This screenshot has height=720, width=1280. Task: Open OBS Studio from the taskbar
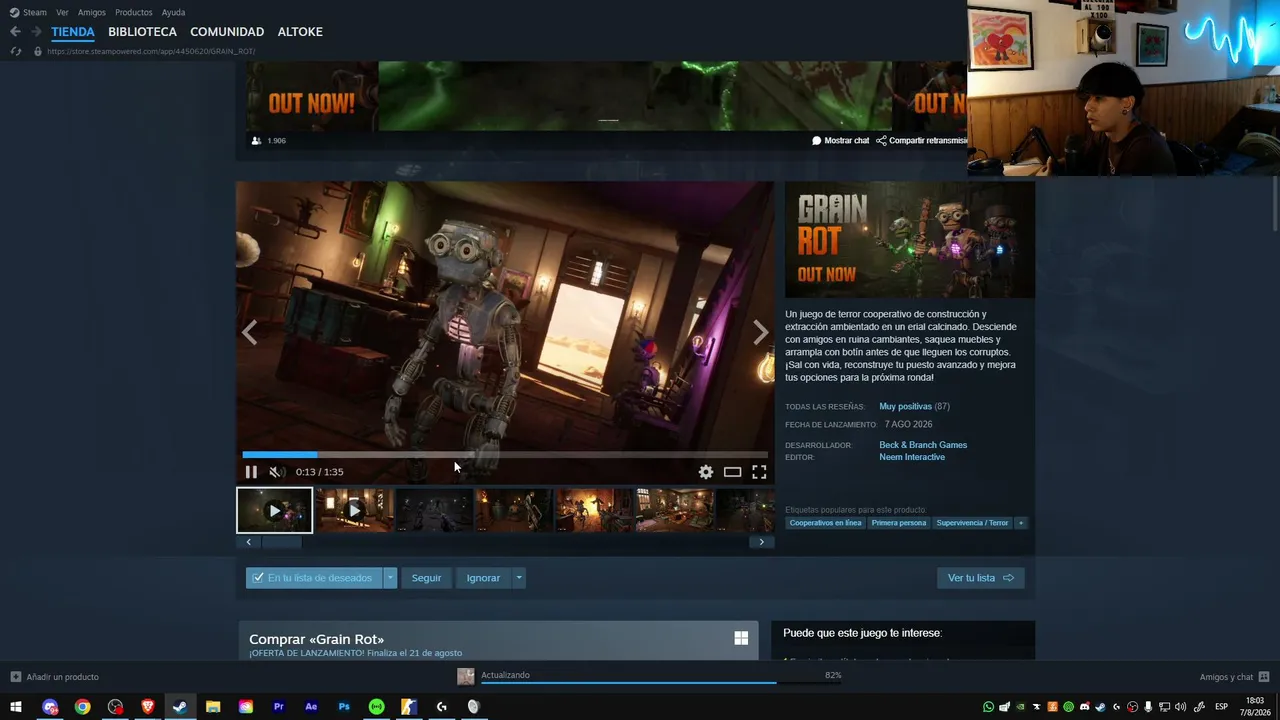tap(115, 707)
